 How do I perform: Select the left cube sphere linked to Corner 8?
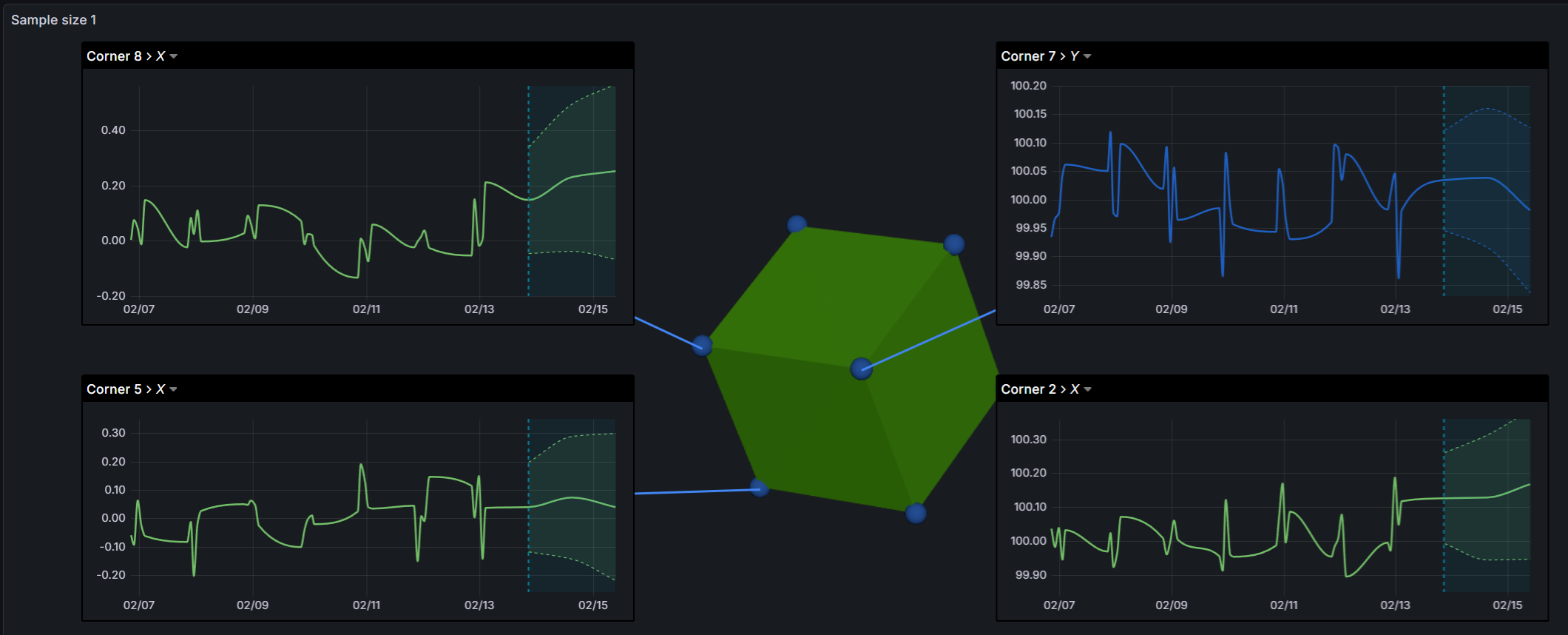702,345
